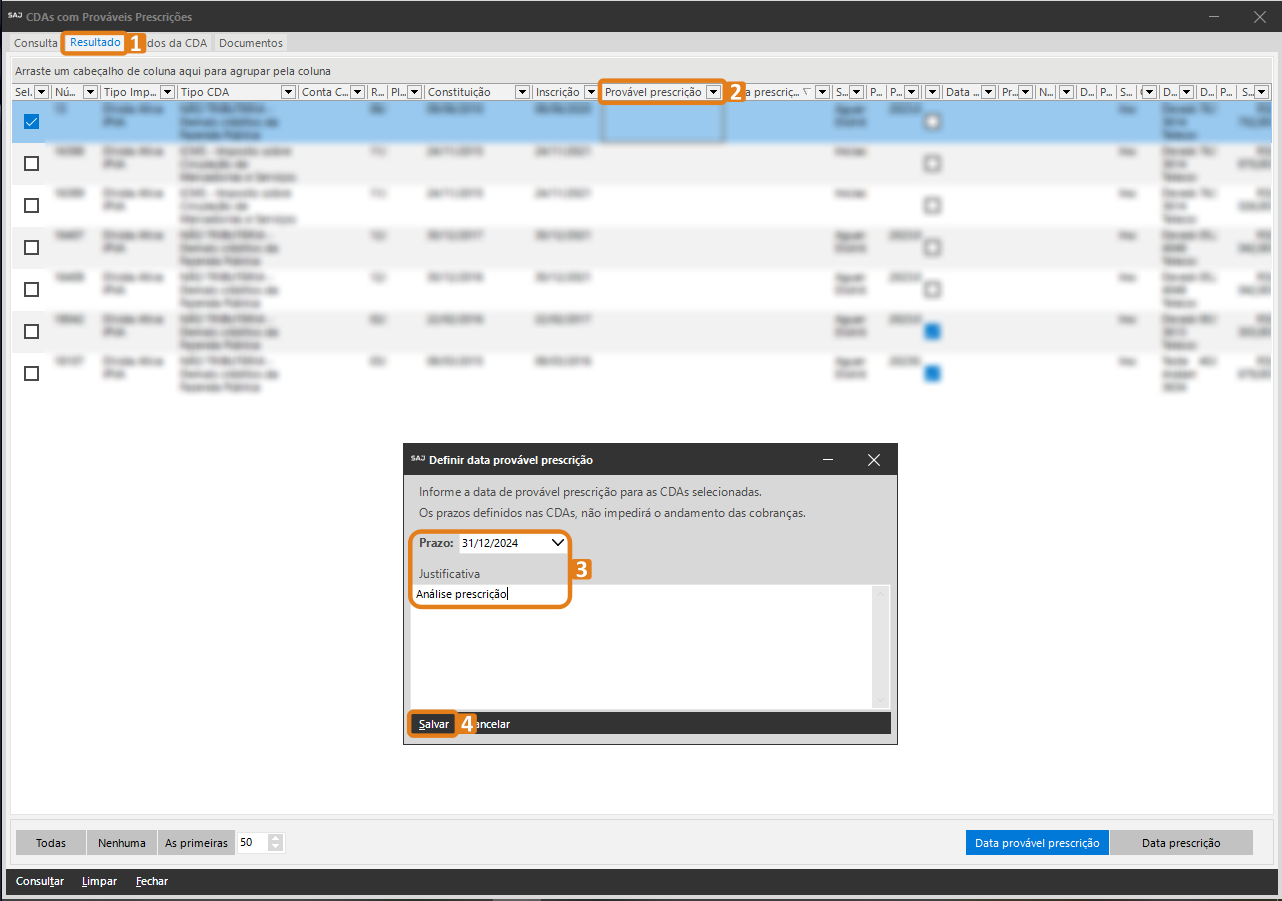Go to the Consulta tab

(x=36, y=43)
